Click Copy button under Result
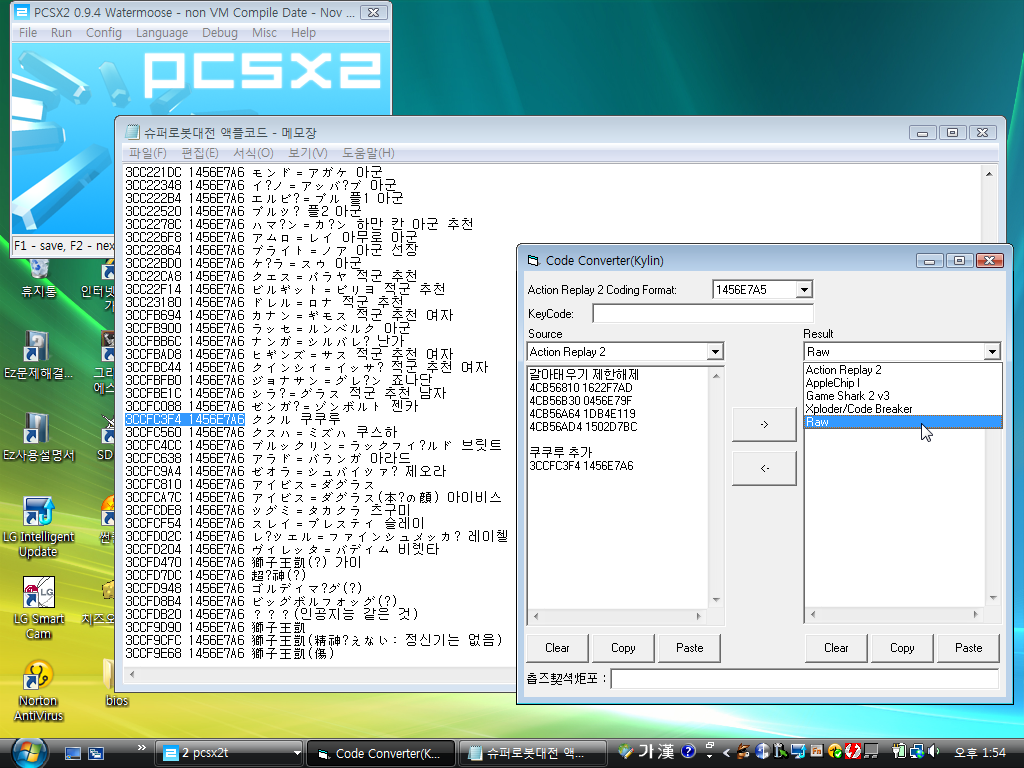Viewport: 1024px width, 768px height. pyautogui.click(x=902, y=648)
